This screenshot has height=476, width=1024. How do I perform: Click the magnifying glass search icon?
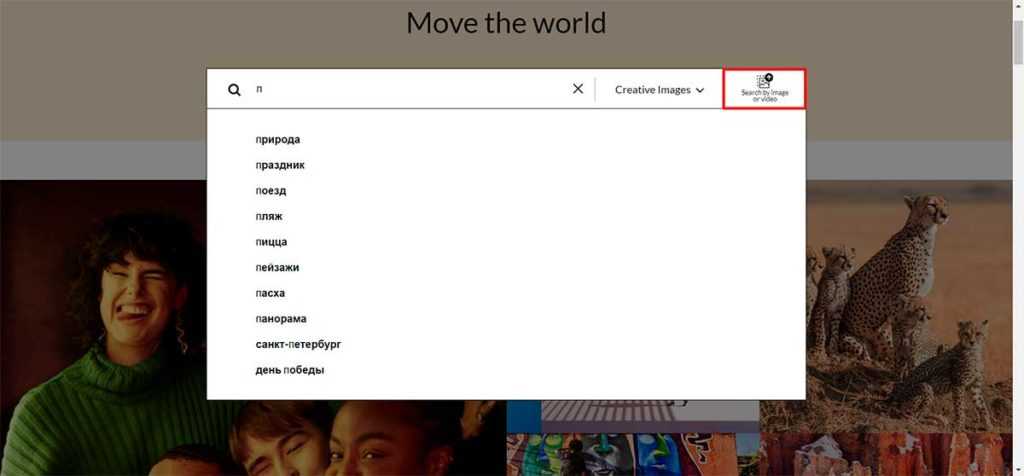[x=234, y=90]
